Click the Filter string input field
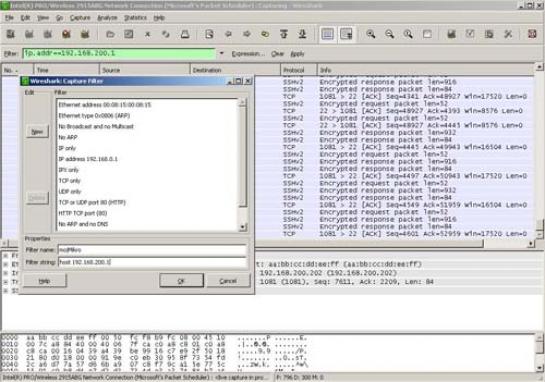The height and width of the screenshot is (382, 545). [x=152, y=262]
